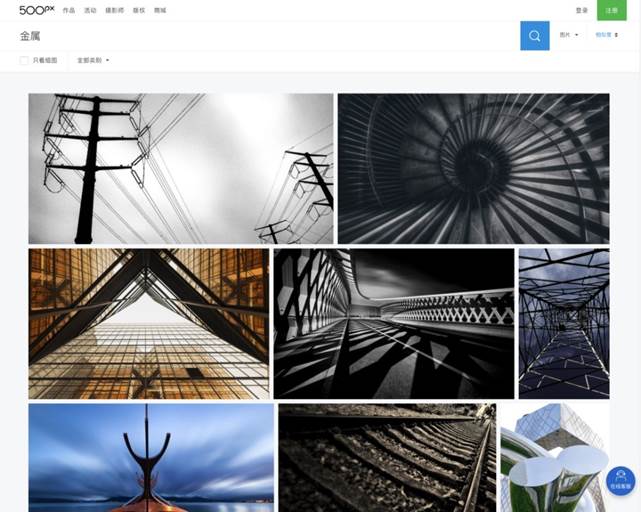Open the online customer service chat bubble
This screenshot has height=512, width=641.
(x=620, y=480)
